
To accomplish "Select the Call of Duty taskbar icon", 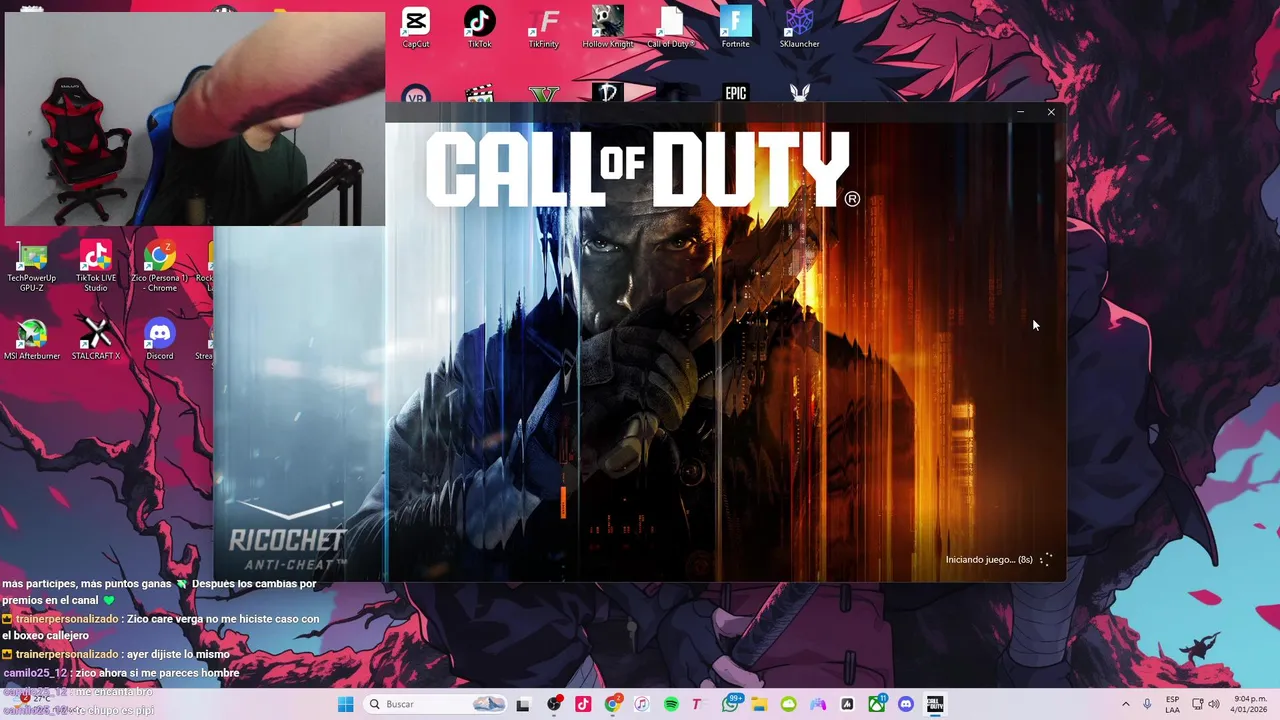I will (935, 704).
